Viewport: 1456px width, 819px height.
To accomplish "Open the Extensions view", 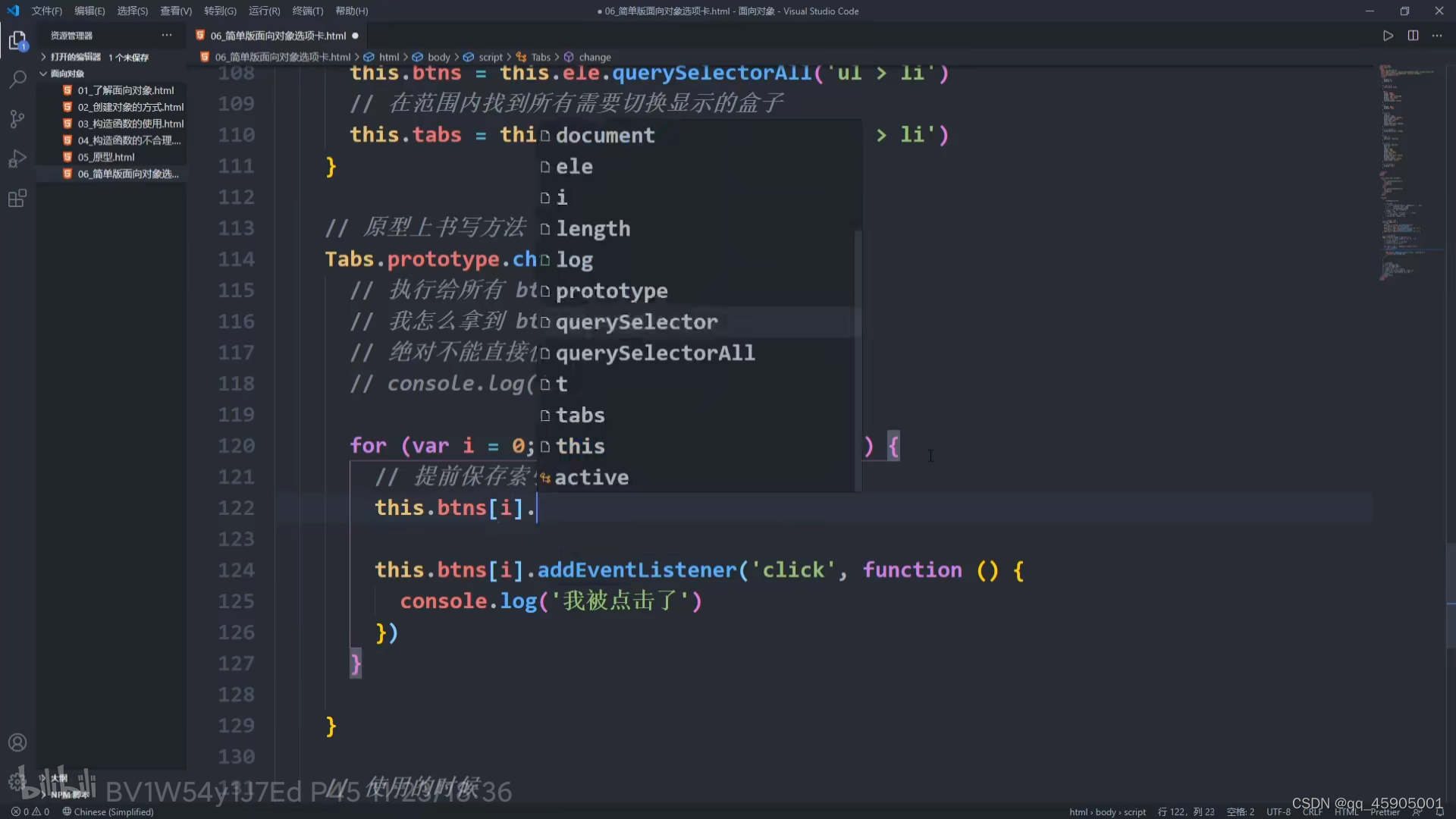I will pyautogui.click(x=17, y=199).
